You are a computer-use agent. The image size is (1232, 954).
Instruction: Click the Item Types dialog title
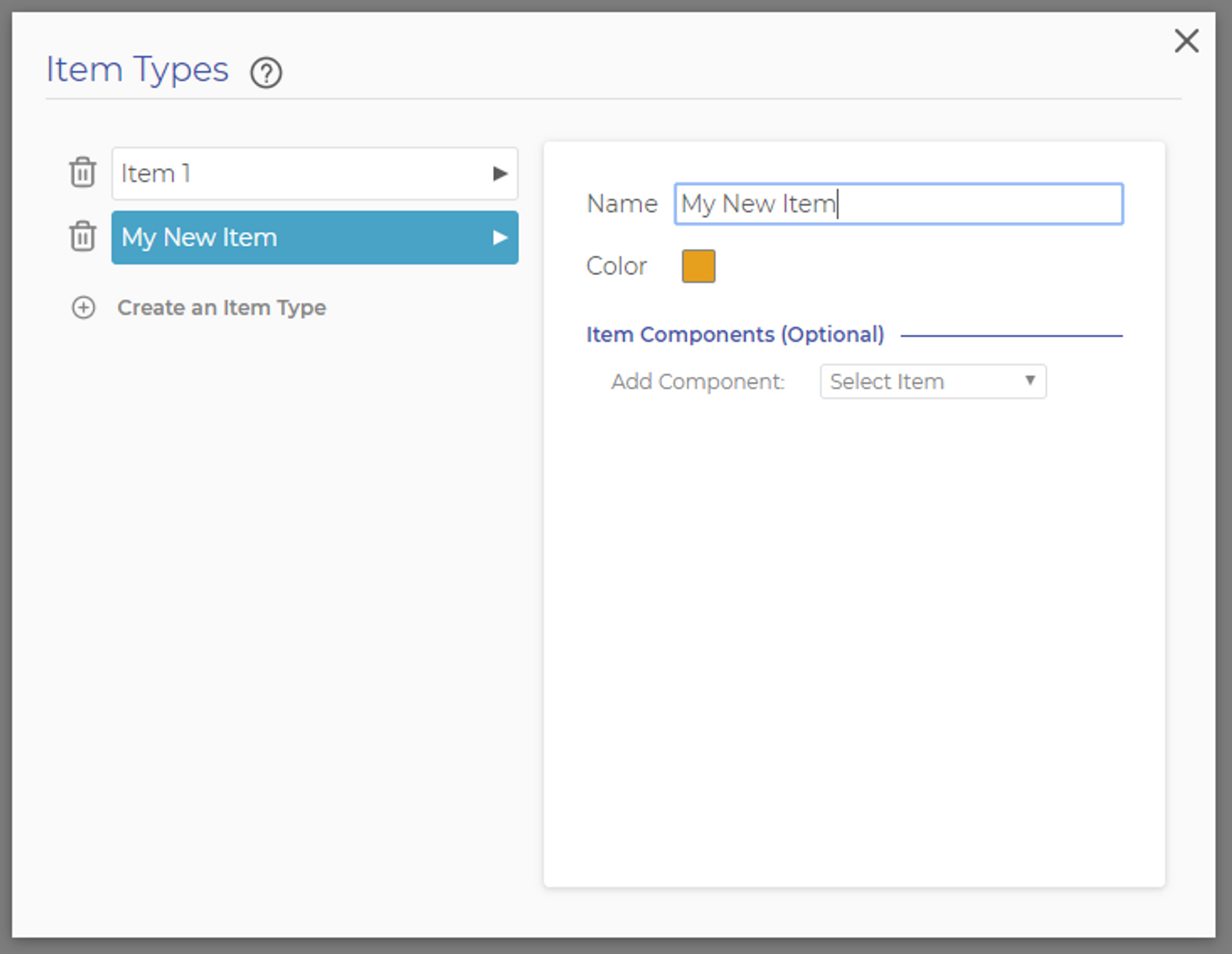coord(137,69)
